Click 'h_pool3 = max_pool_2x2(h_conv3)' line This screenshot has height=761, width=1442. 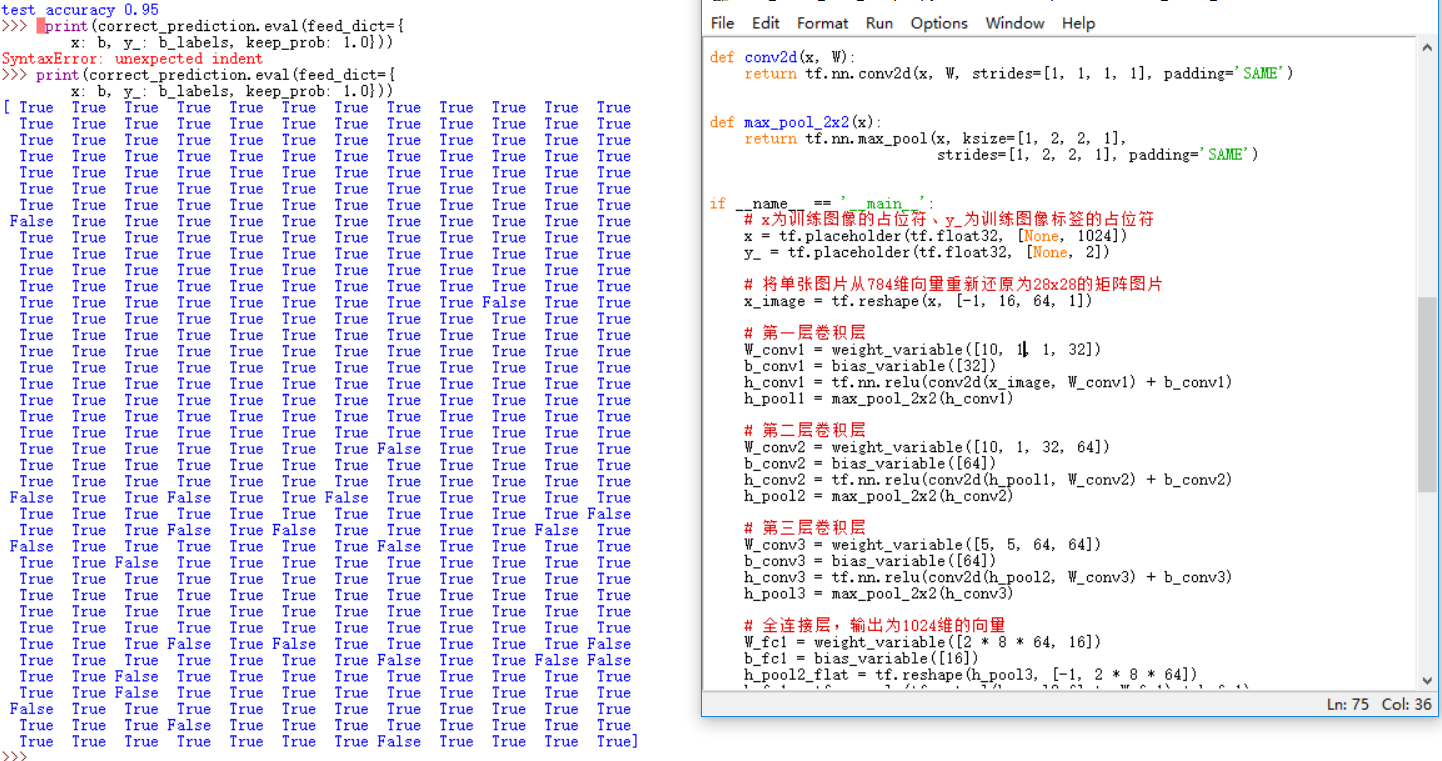(x=879, y=593)
